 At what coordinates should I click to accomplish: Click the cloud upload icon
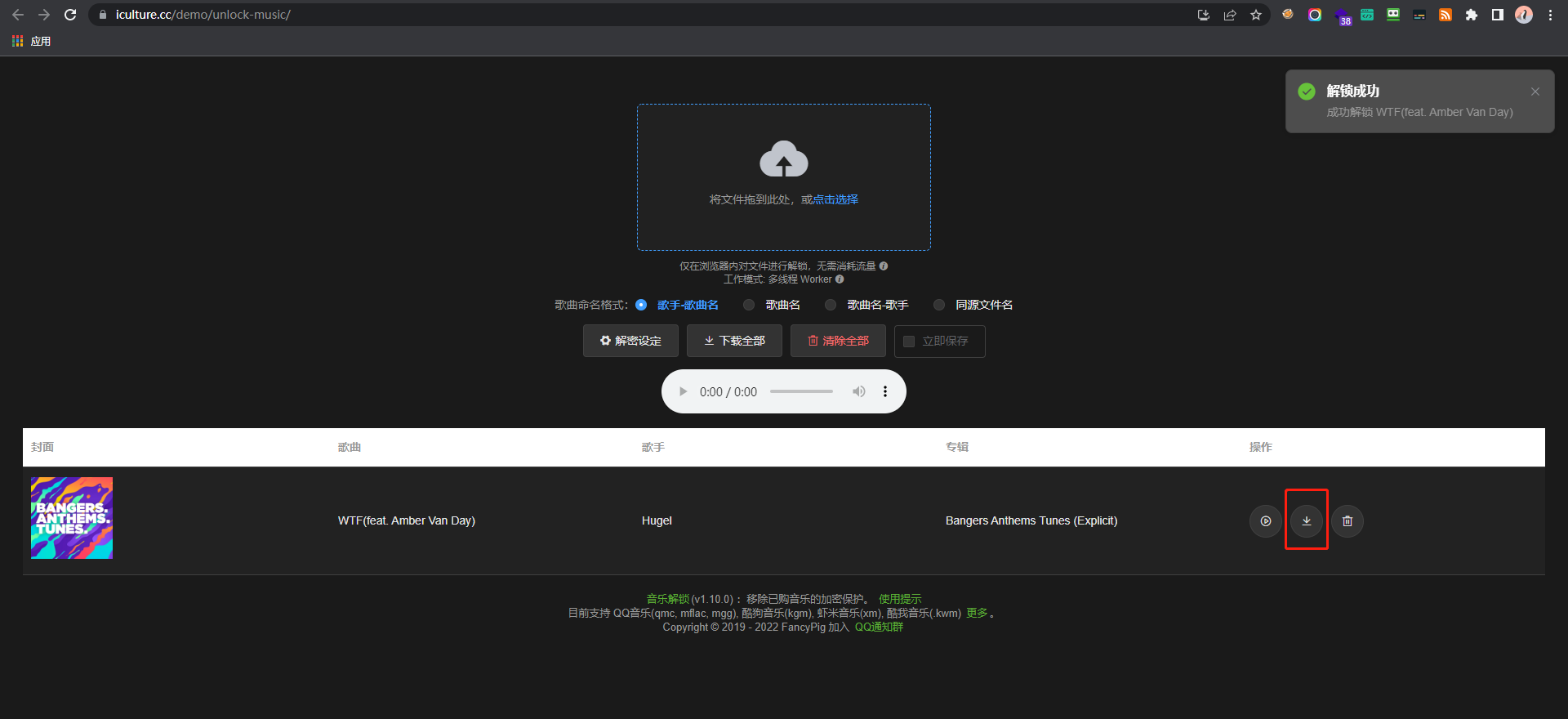784,159
